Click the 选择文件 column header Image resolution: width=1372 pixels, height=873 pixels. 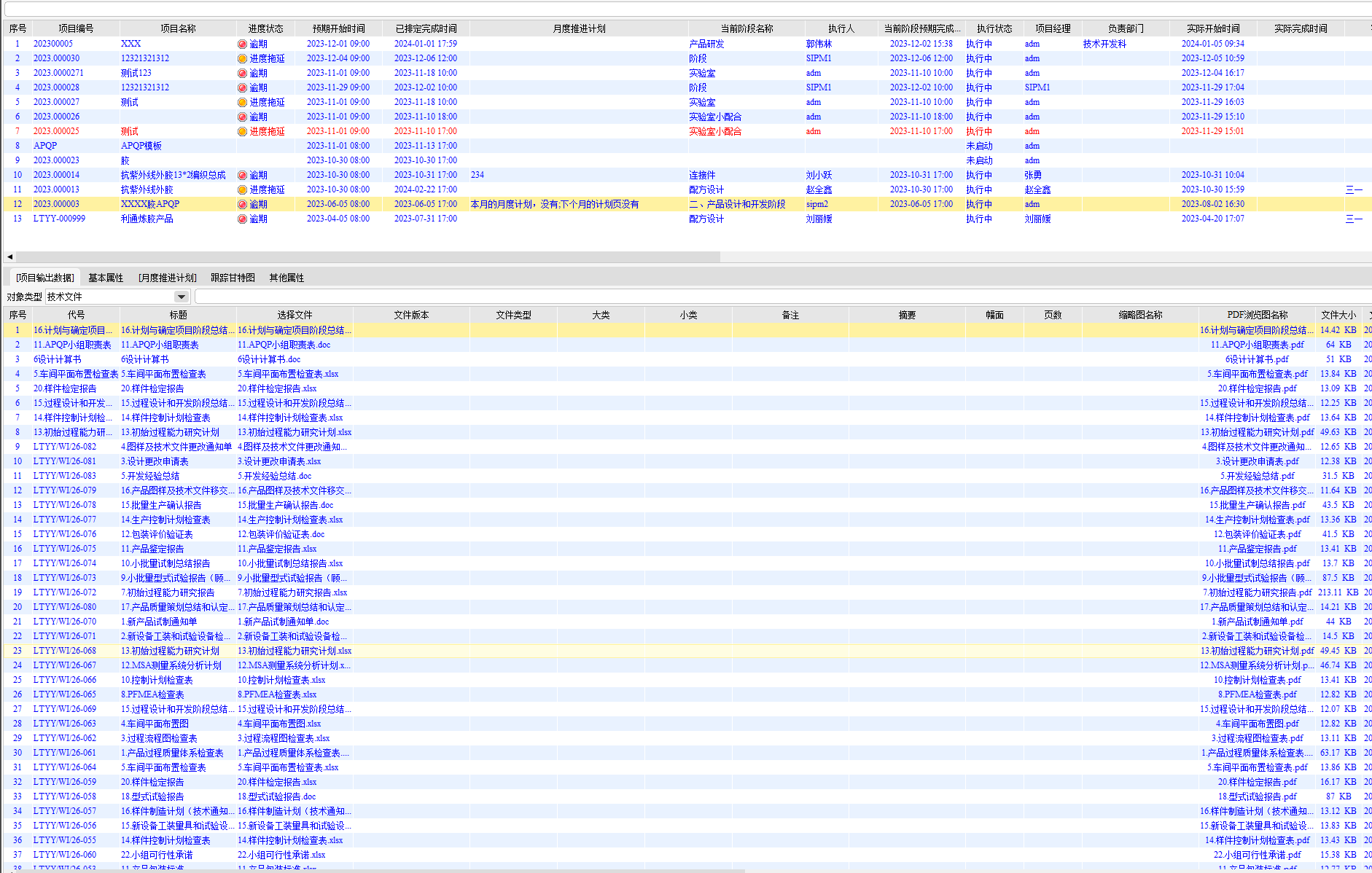[295, 315]
